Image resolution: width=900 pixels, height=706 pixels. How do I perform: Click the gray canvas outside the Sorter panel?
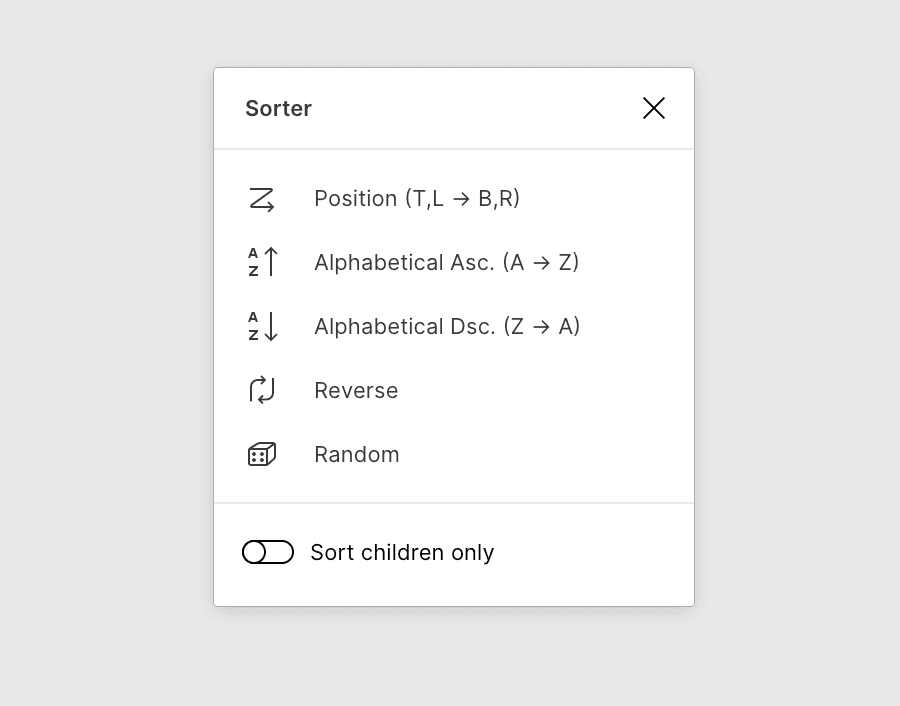click(100, 350)
